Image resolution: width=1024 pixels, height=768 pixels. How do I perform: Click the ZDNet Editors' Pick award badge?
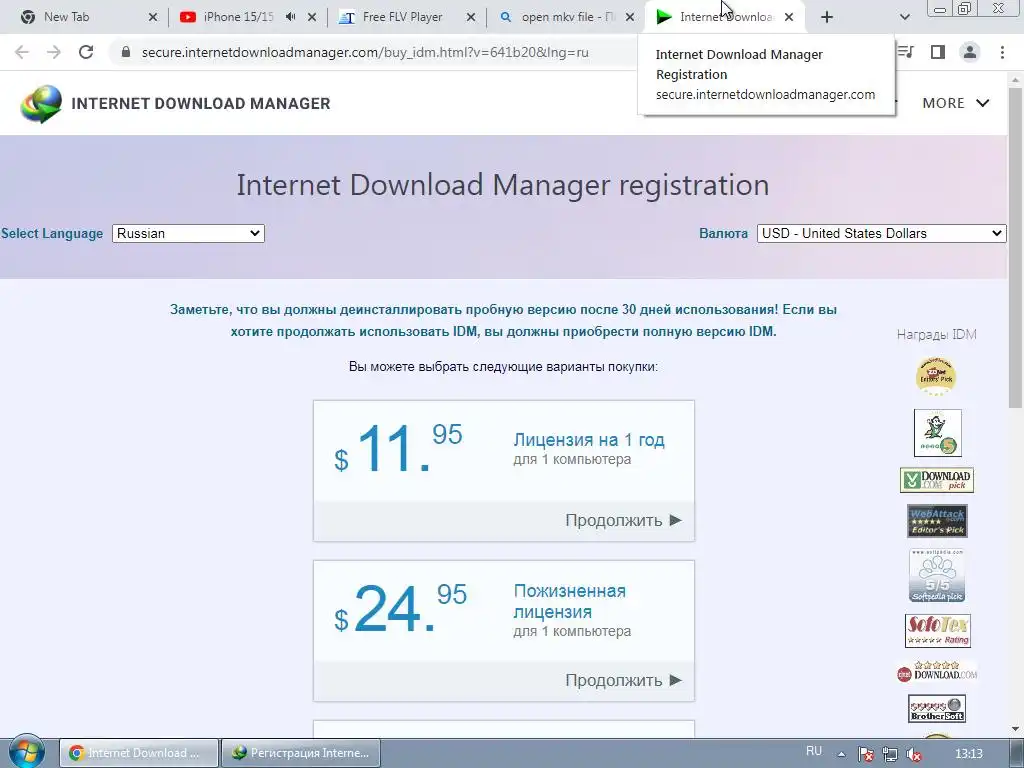936,376
